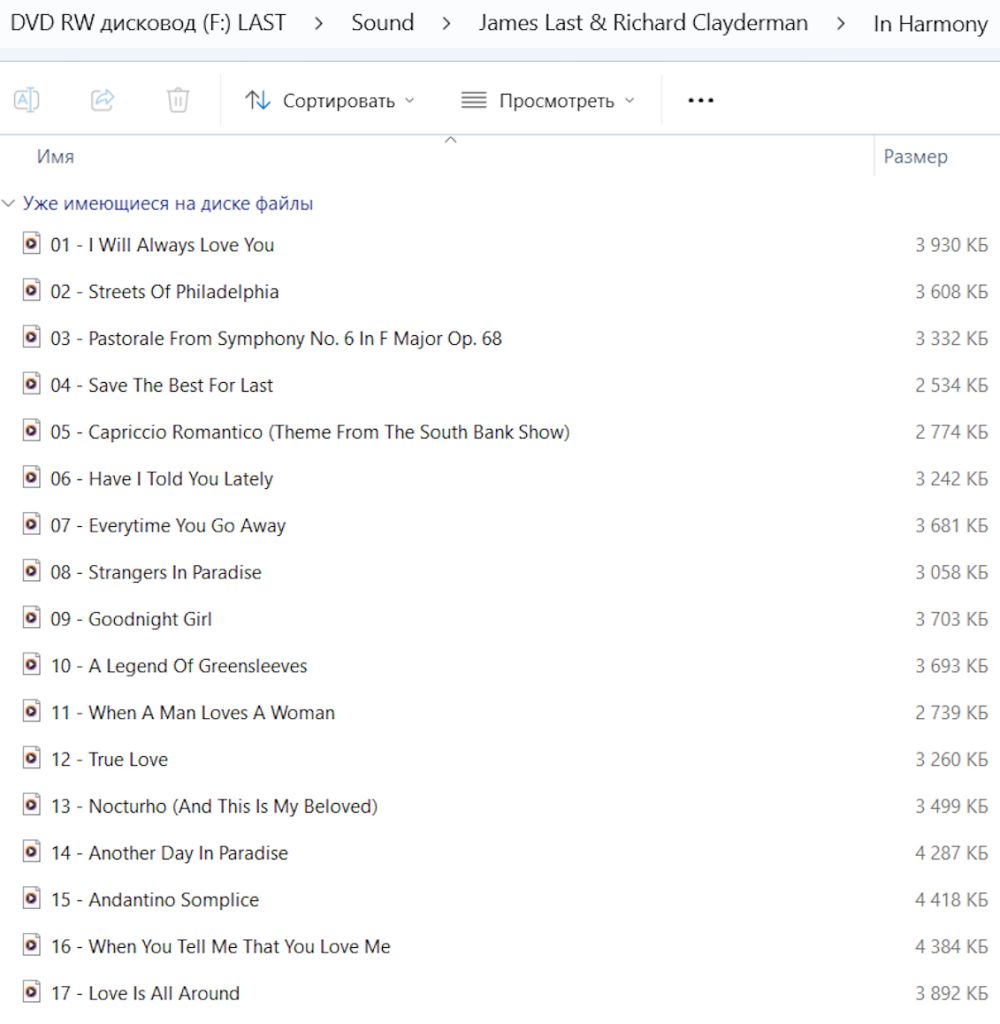Expand breadcrumb chevron after DVD RW дисковод (F:) LAST
This screenshot has height=1024, width=1000.
pos(318,24)
